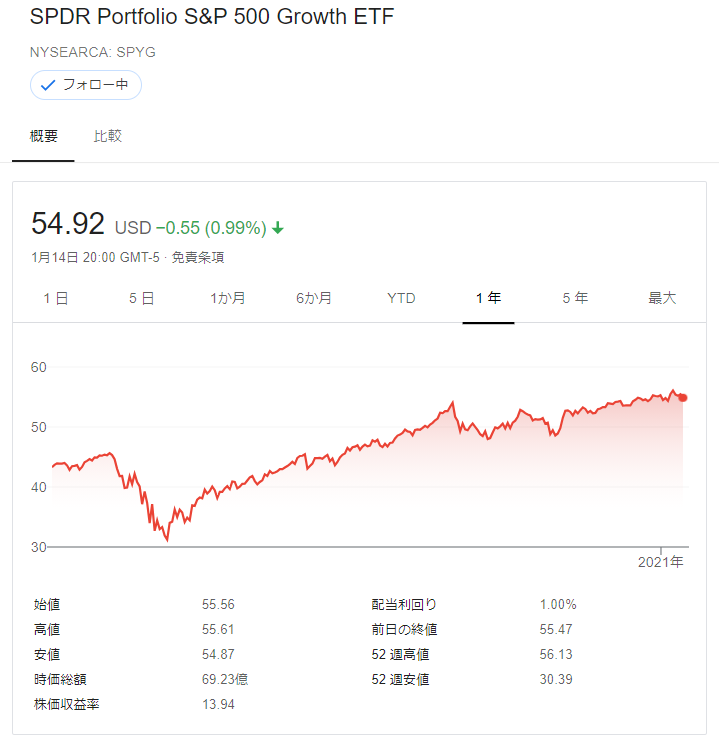Select the 5 年 time range
719x741 pixels.
(575, 298)
